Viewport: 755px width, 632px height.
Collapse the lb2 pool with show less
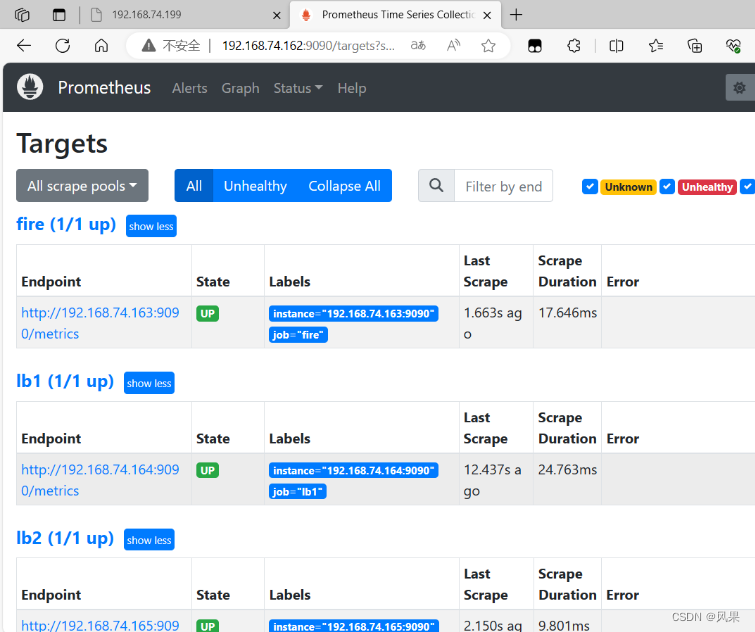[x=149, y=540]
